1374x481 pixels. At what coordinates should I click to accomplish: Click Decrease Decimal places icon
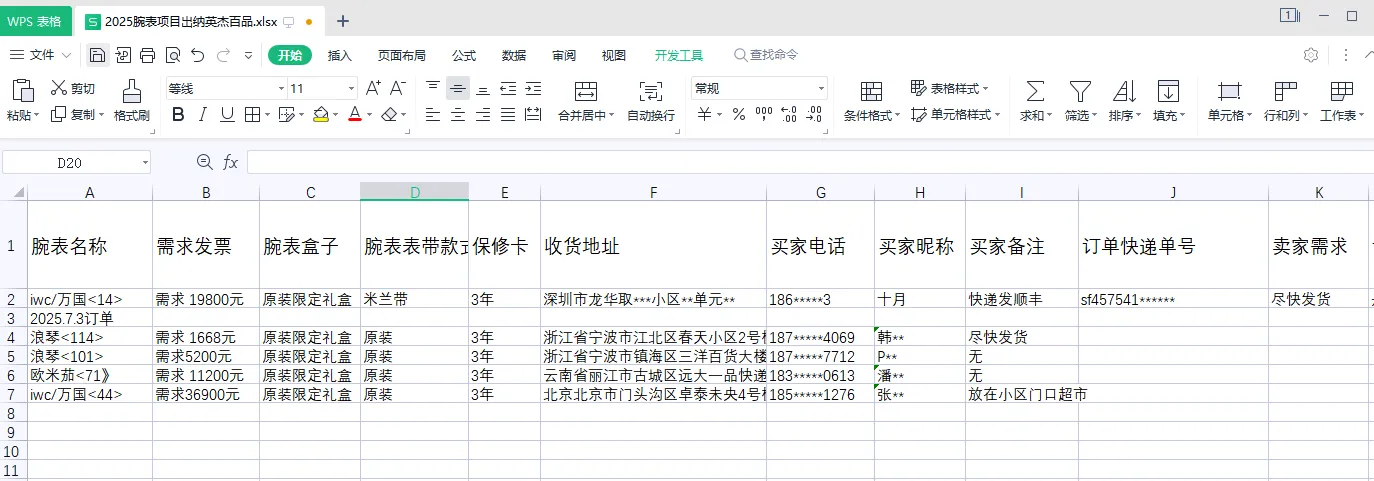[x=815, y=115]
